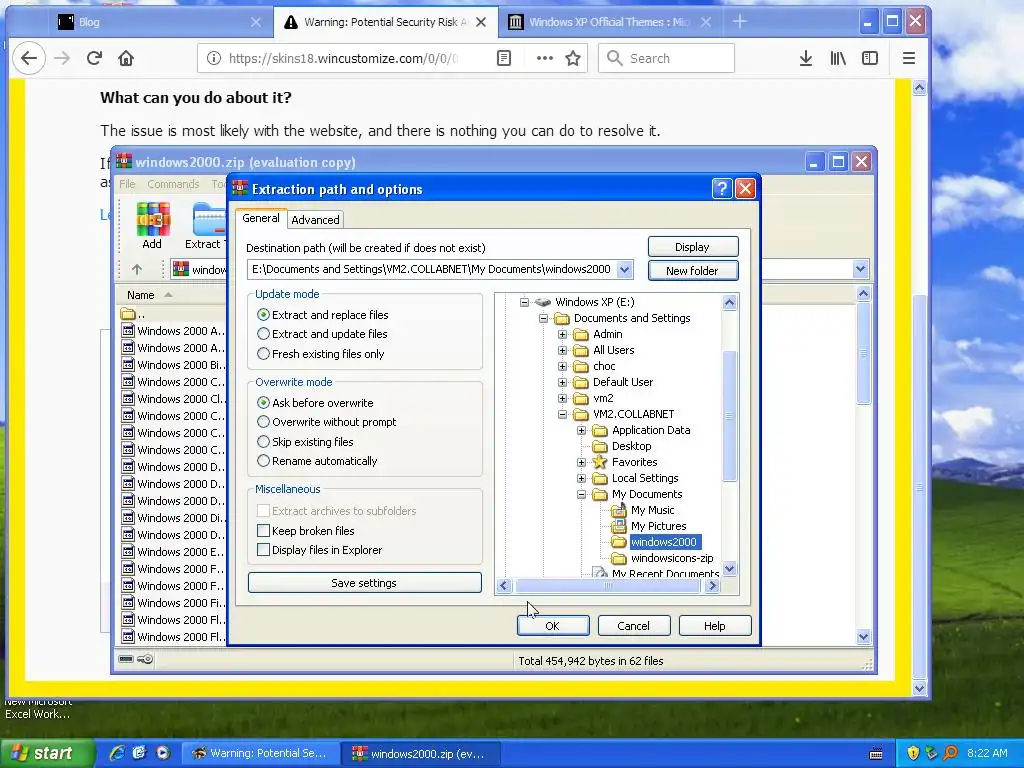1024x768 pixels.
Task: Switch to Windows XP Official Themes tab
Action: click(x=609, y=22)
